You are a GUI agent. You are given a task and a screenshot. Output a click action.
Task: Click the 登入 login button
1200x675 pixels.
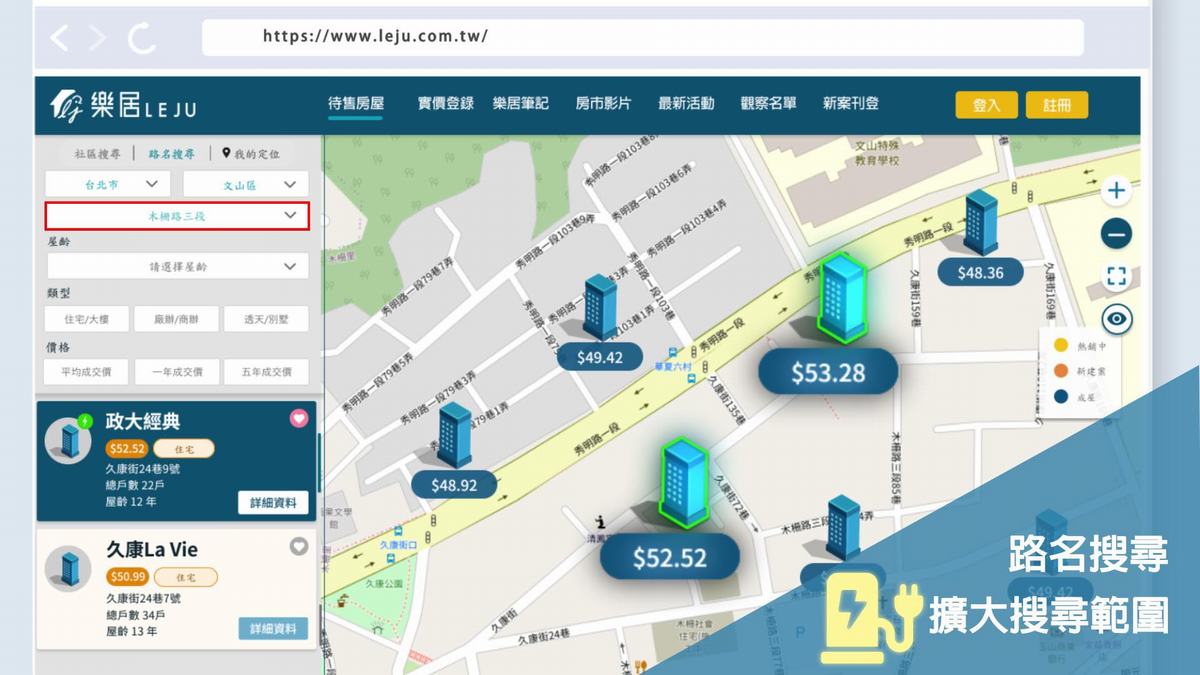tap(986, 105)
